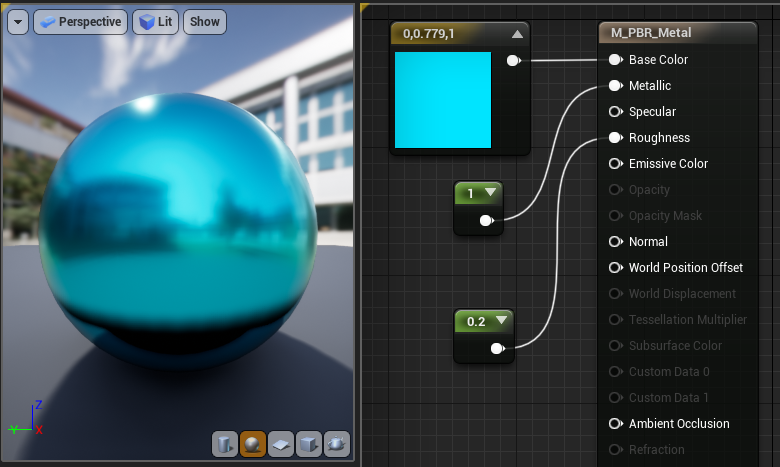
Task: Select the plane preview mesh icon
Action: 281,444
